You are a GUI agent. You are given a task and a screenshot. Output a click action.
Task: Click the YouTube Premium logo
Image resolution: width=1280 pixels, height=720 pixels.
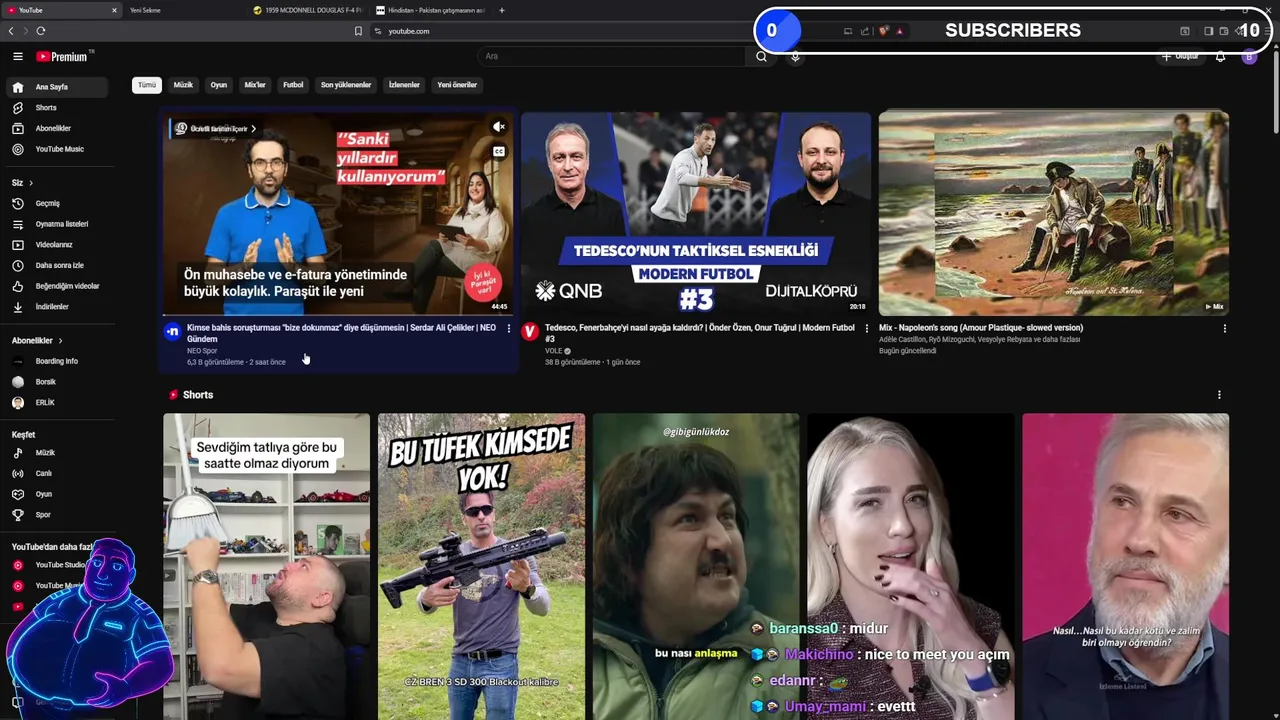click(x=61, y=57)
